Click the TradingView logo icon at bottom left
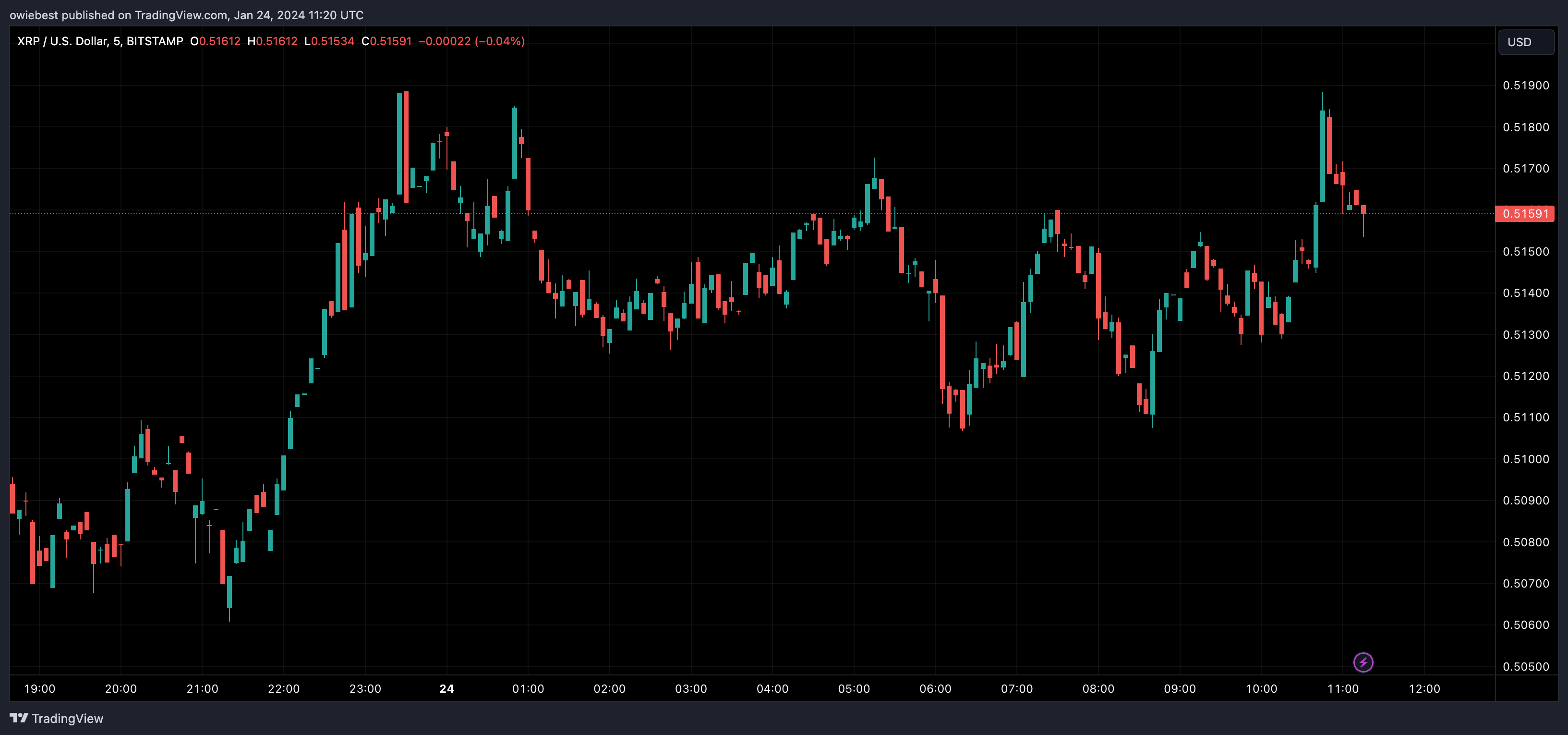1568x735 pixels. click(x=19, y=718)
